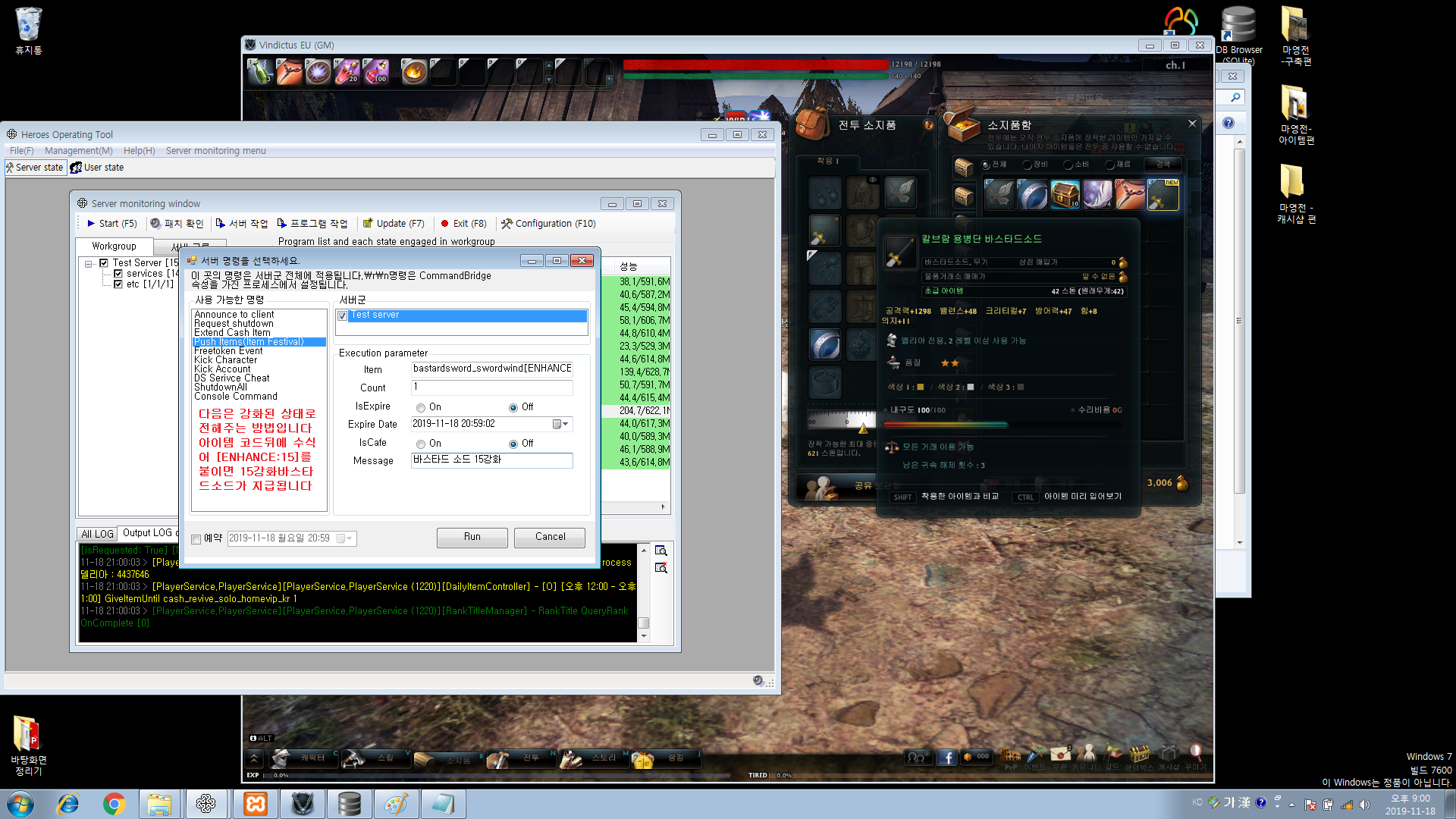Set IsCafe radio to On
Viewport: 1456px width, 819px height.
421,444
